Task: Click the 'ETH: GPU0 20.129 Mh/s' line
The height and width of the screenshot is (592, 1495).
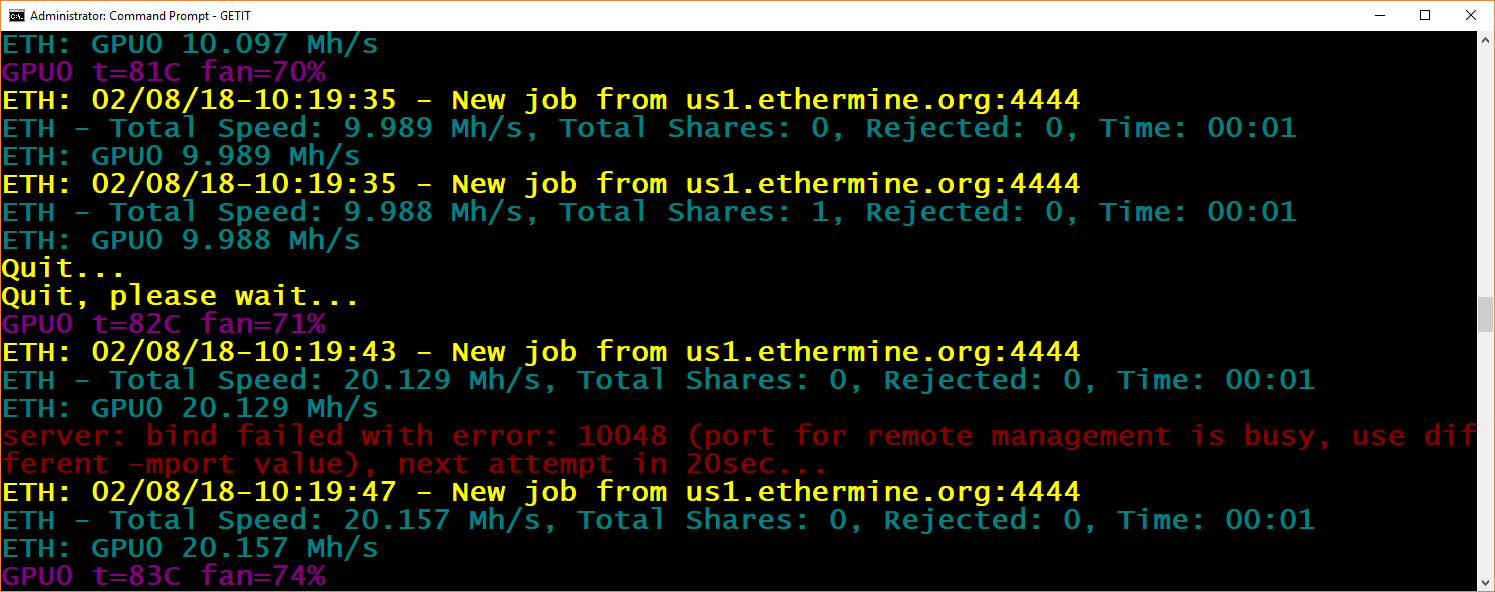Action: click(190, 408)
